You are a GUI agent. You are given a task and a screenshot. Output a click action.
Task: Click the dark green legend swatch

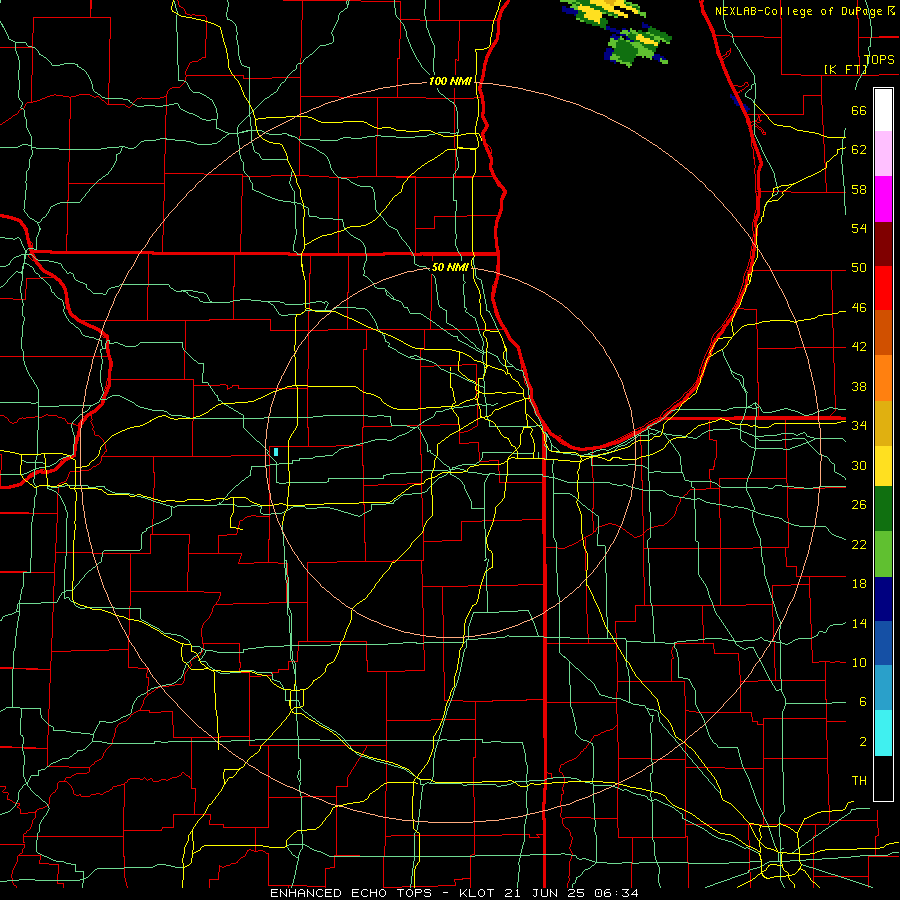[x=883, y=509]
